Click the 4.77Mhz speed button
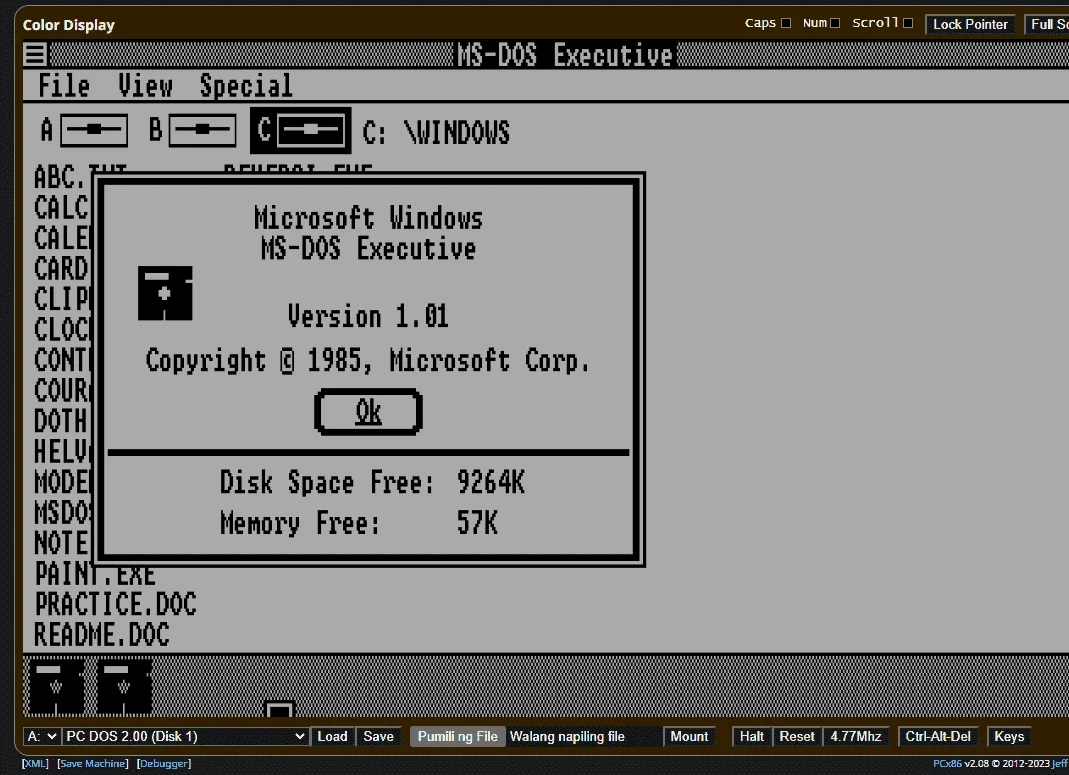 pyautogui.click(x=856, y=736)
